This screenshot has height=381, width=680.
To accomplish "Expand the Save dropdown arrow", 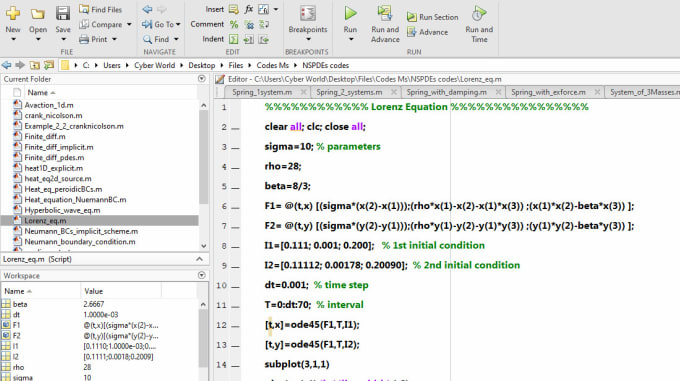I will (63, 39).
